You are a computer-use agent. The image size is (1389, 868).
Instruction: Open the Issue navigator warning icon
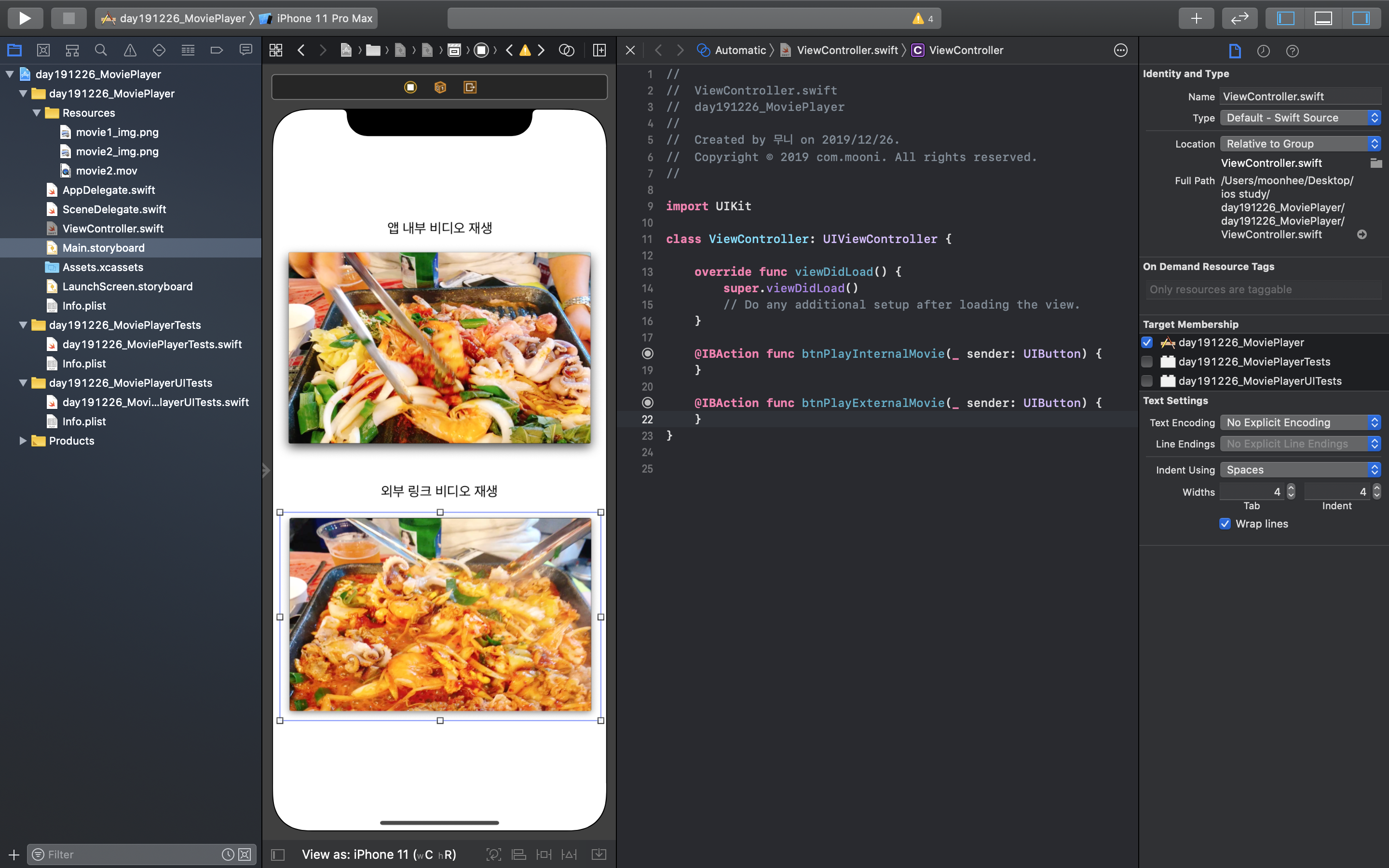(x=130, y=51)
